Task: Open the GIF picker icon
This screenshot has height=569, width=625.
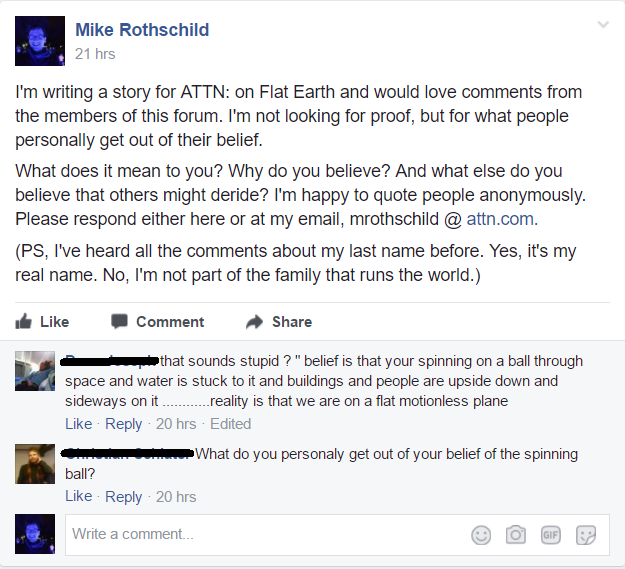Action: 550,535
